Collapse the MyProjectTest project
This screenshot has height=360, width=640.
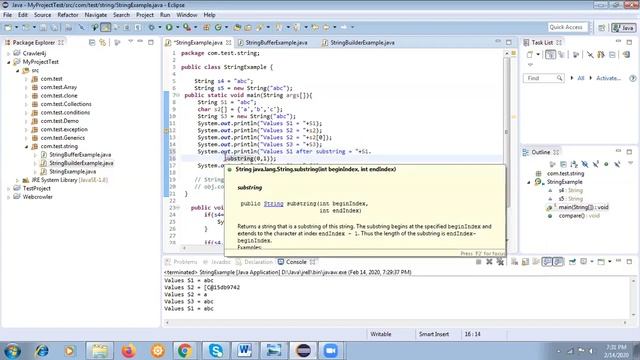8,62
